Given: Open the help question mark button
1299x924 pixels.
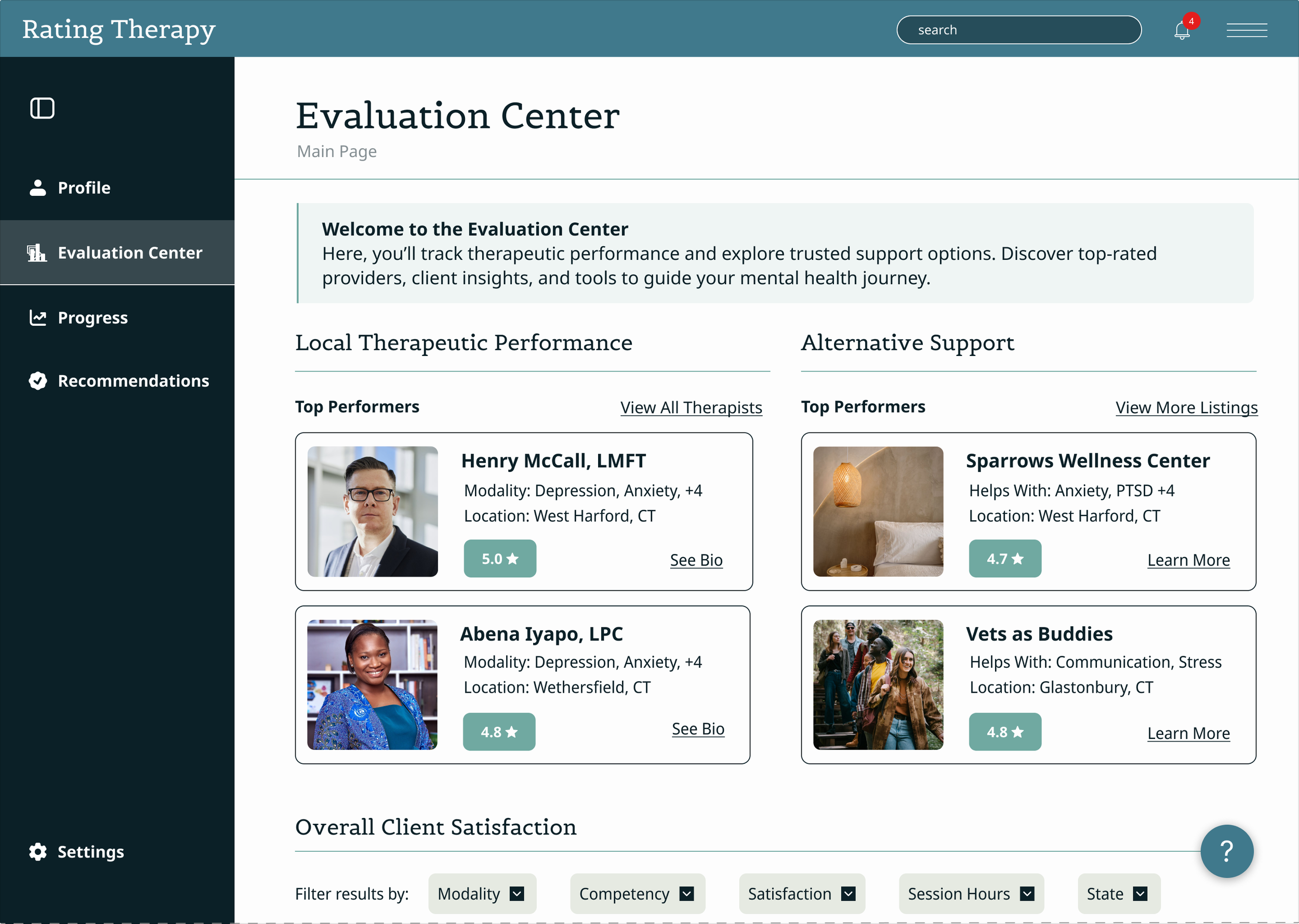Looking at the screenshot, I should click(1226, 851).
